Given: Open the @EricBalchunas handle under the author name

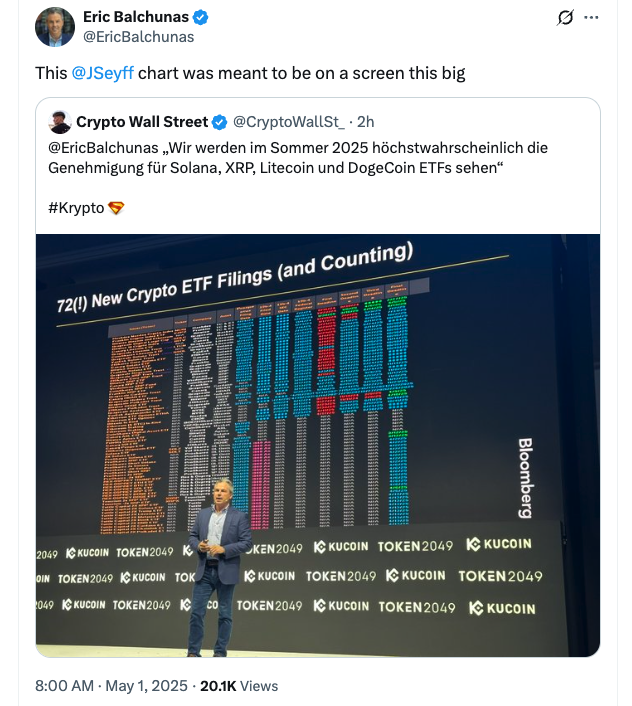Looking at the screenshot, I should click(138, 36).
